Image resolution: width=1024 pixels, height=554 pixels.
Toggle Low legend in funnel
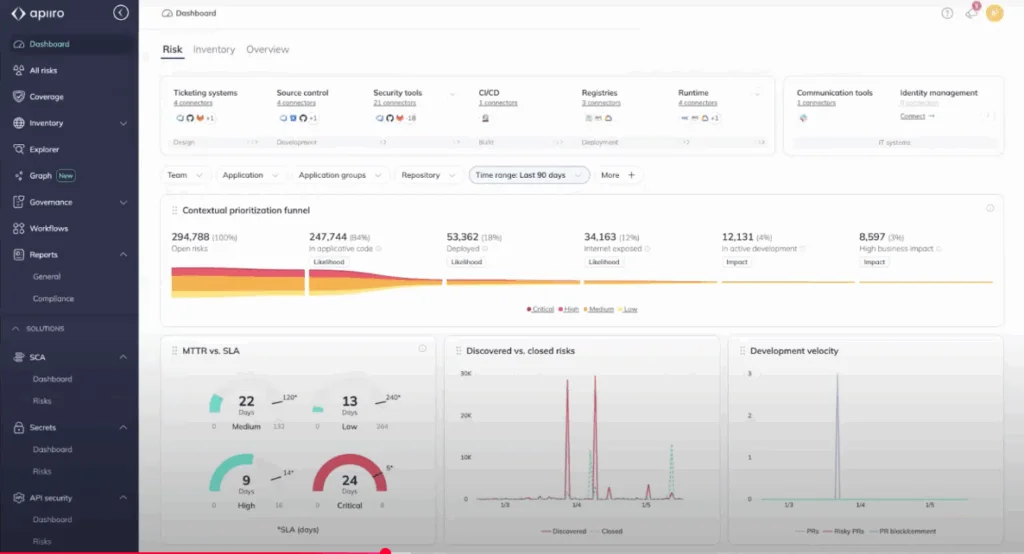[628, 309]
